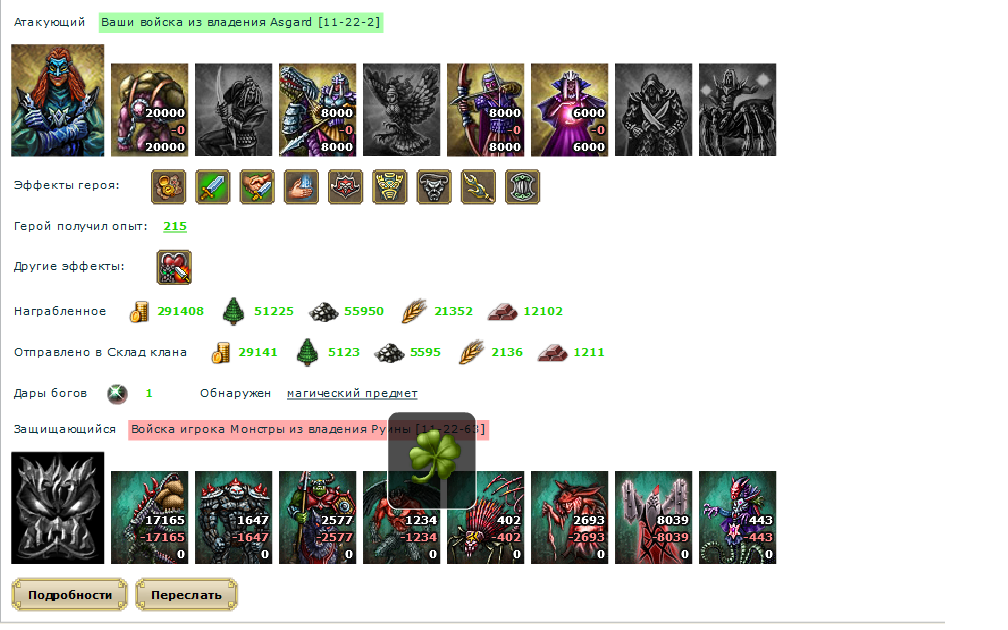Click the glowing hand hero effect icon
This screenshot has height=630, width=1008.
302,187
